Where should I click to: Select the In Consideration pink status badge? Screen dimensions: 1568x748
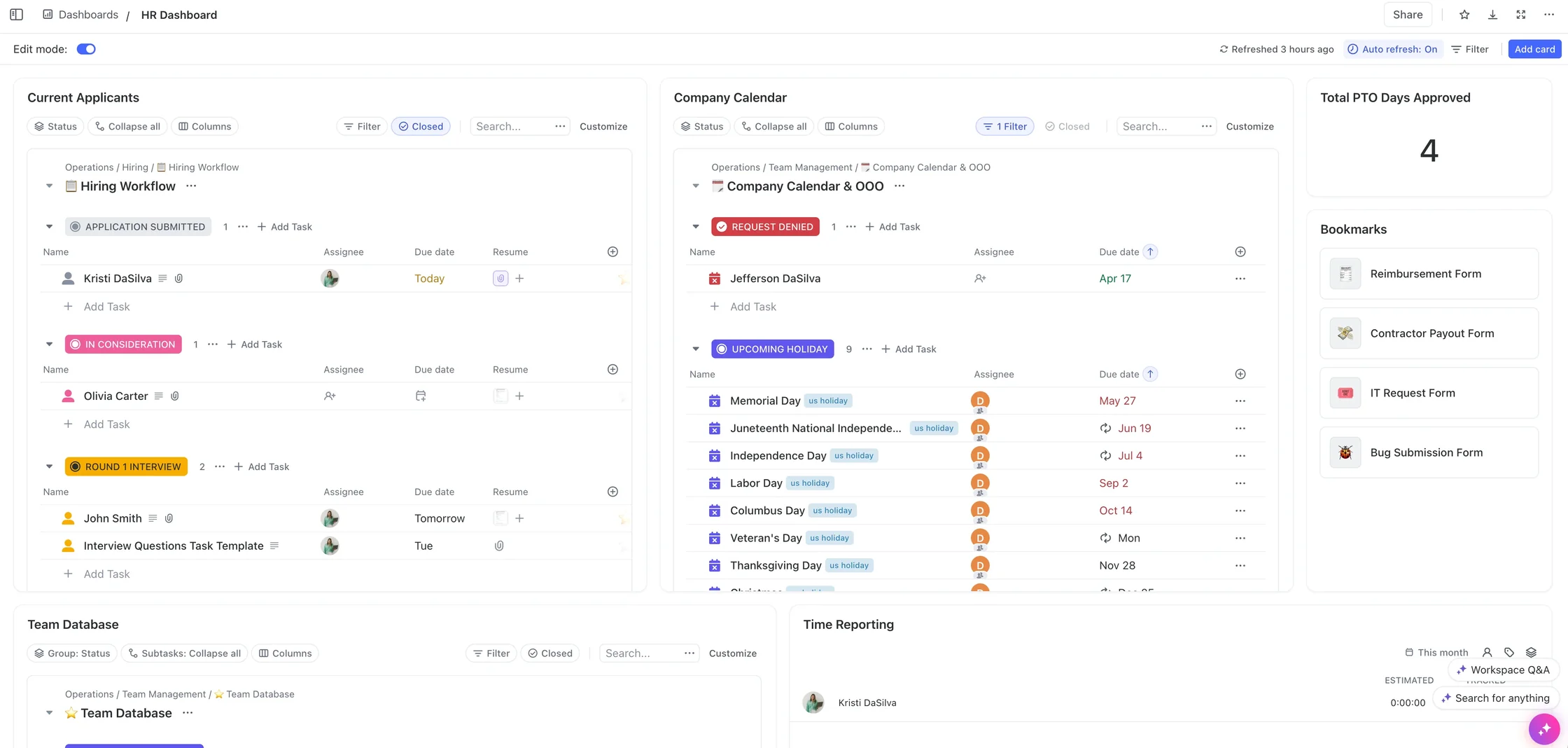pyautogui.click(x=123, y=345)
